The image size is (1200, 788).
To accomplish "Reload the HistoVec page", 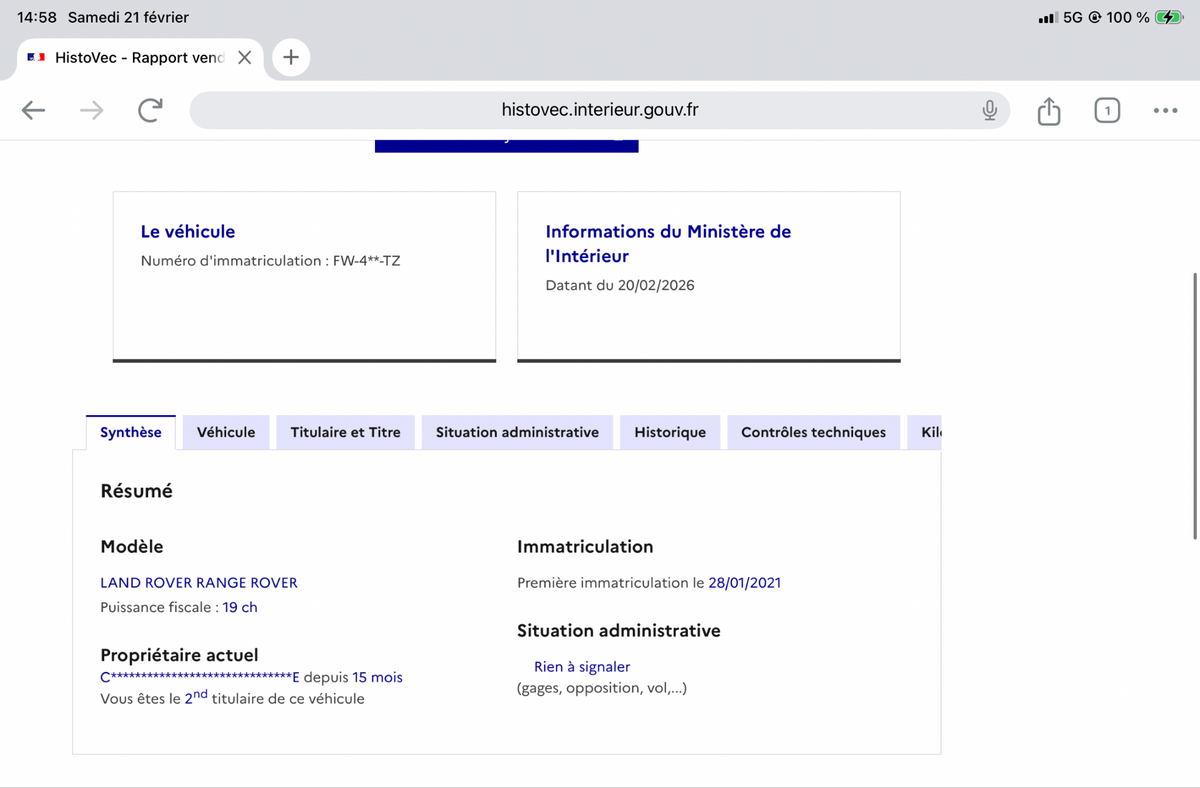I will point(150,110).
